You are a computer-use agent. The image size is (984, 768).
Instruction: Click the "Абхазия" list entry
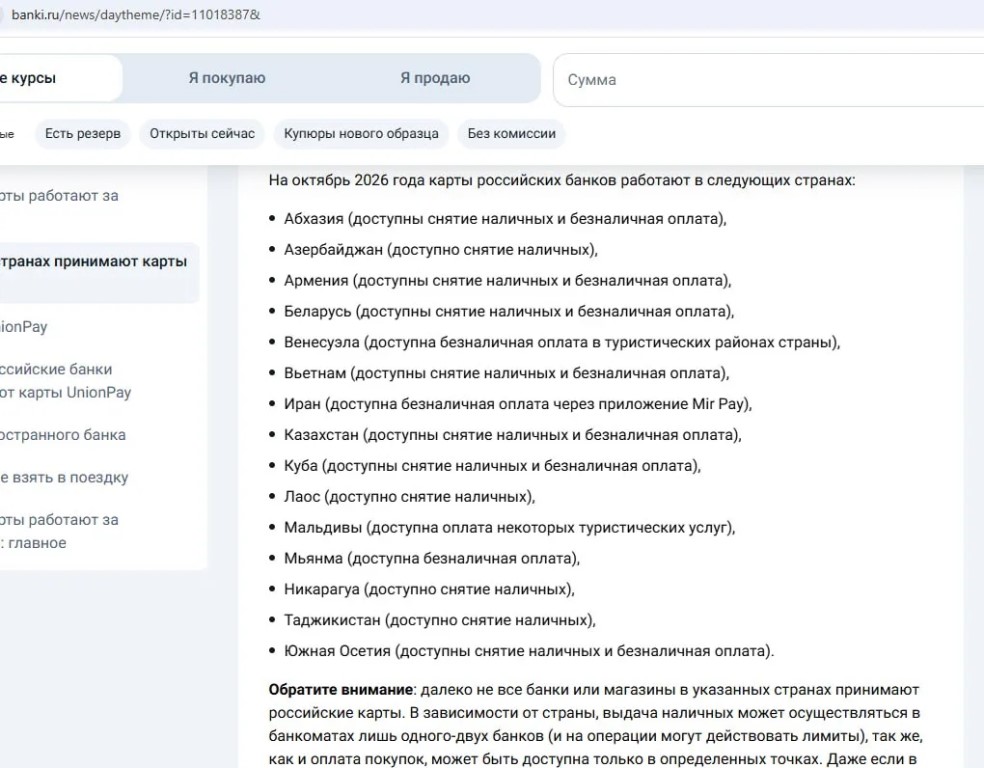(x=505, y=218)
